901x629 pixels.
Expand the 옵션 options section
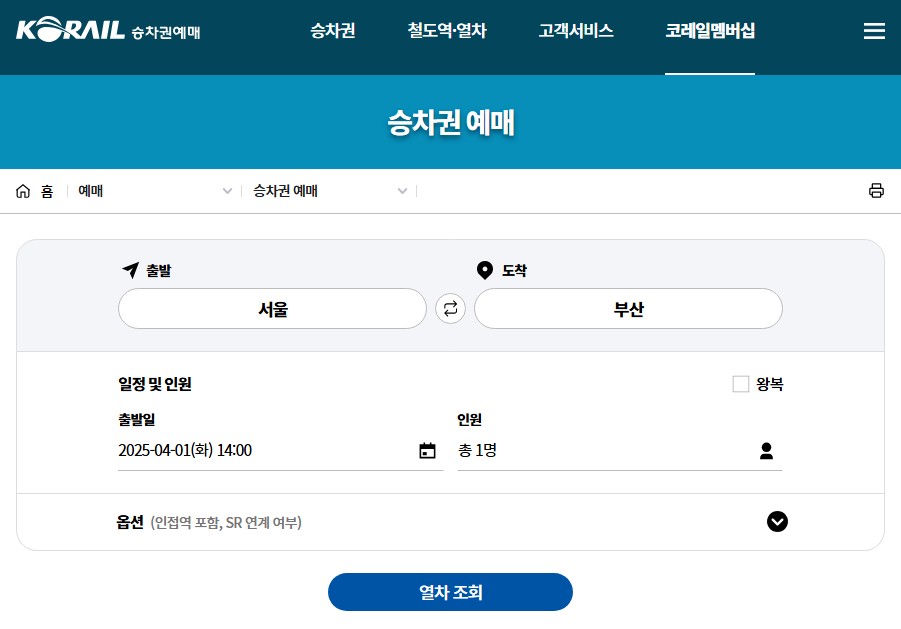tap(777, 522)
